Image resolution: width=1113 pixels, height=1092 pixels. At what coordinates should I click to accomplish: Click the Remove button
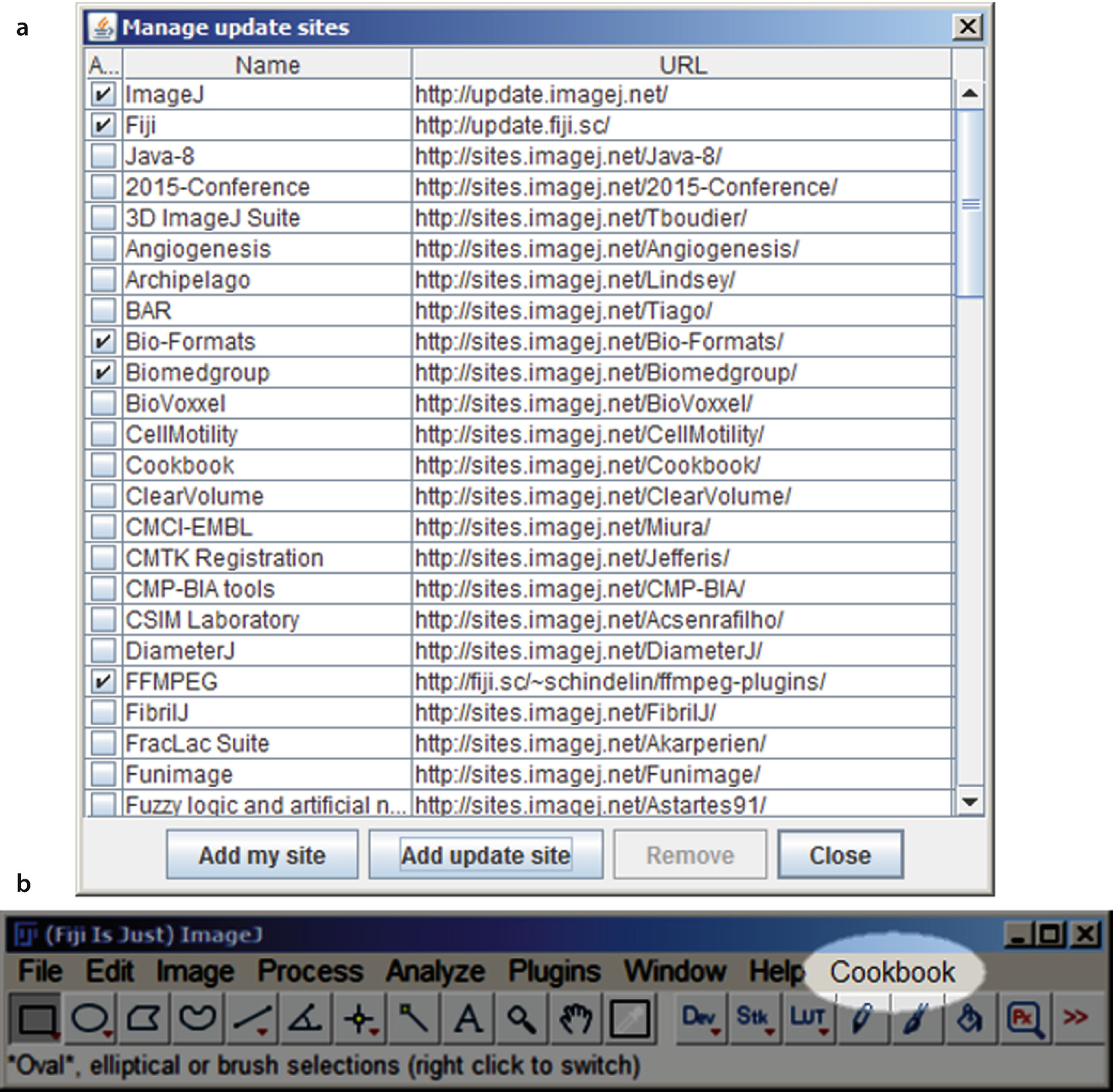point(690,855)
